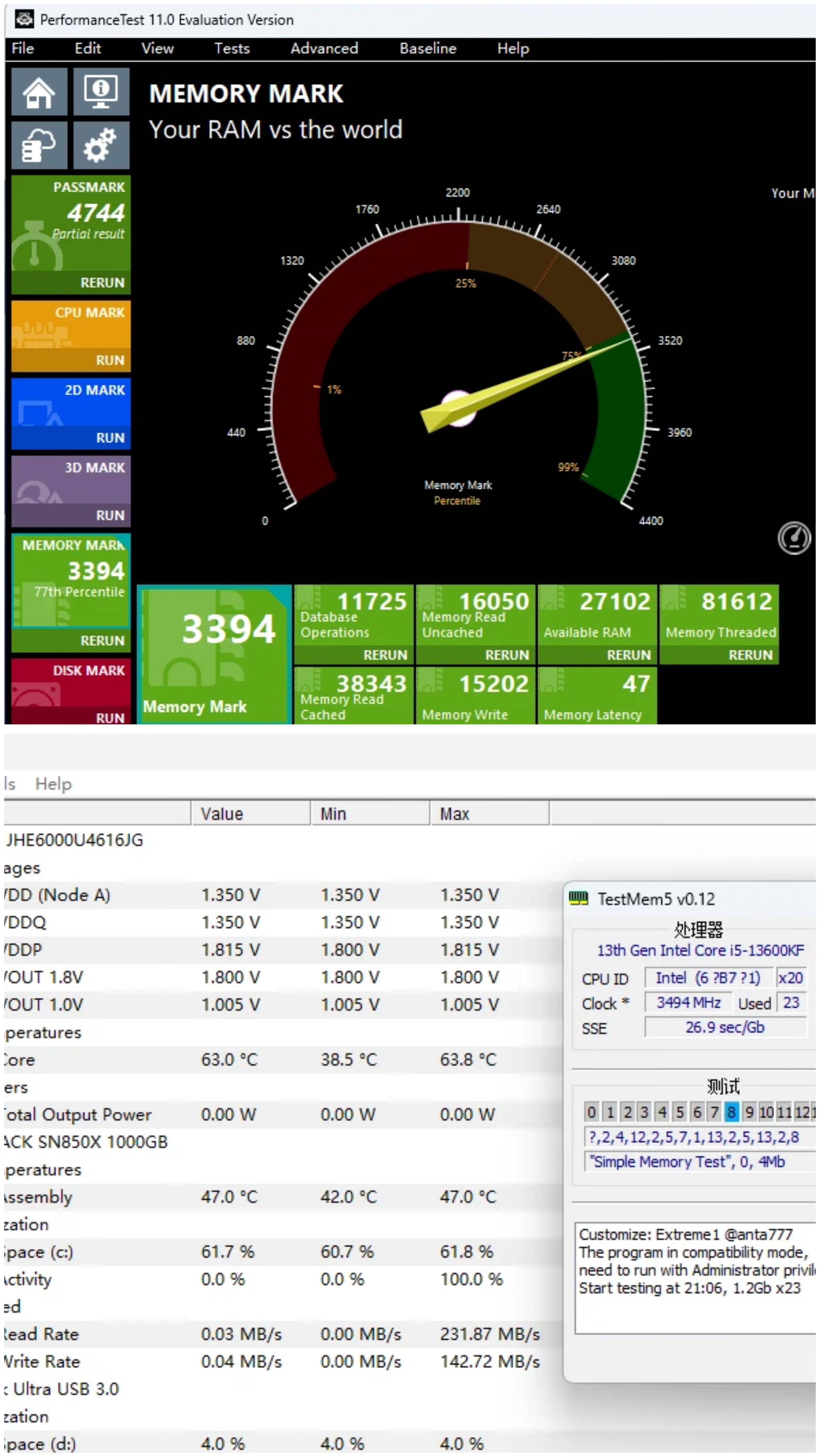819x1456 pixels.
Task: Open the System Information monitor icon
Action: (x=101, y=91)
